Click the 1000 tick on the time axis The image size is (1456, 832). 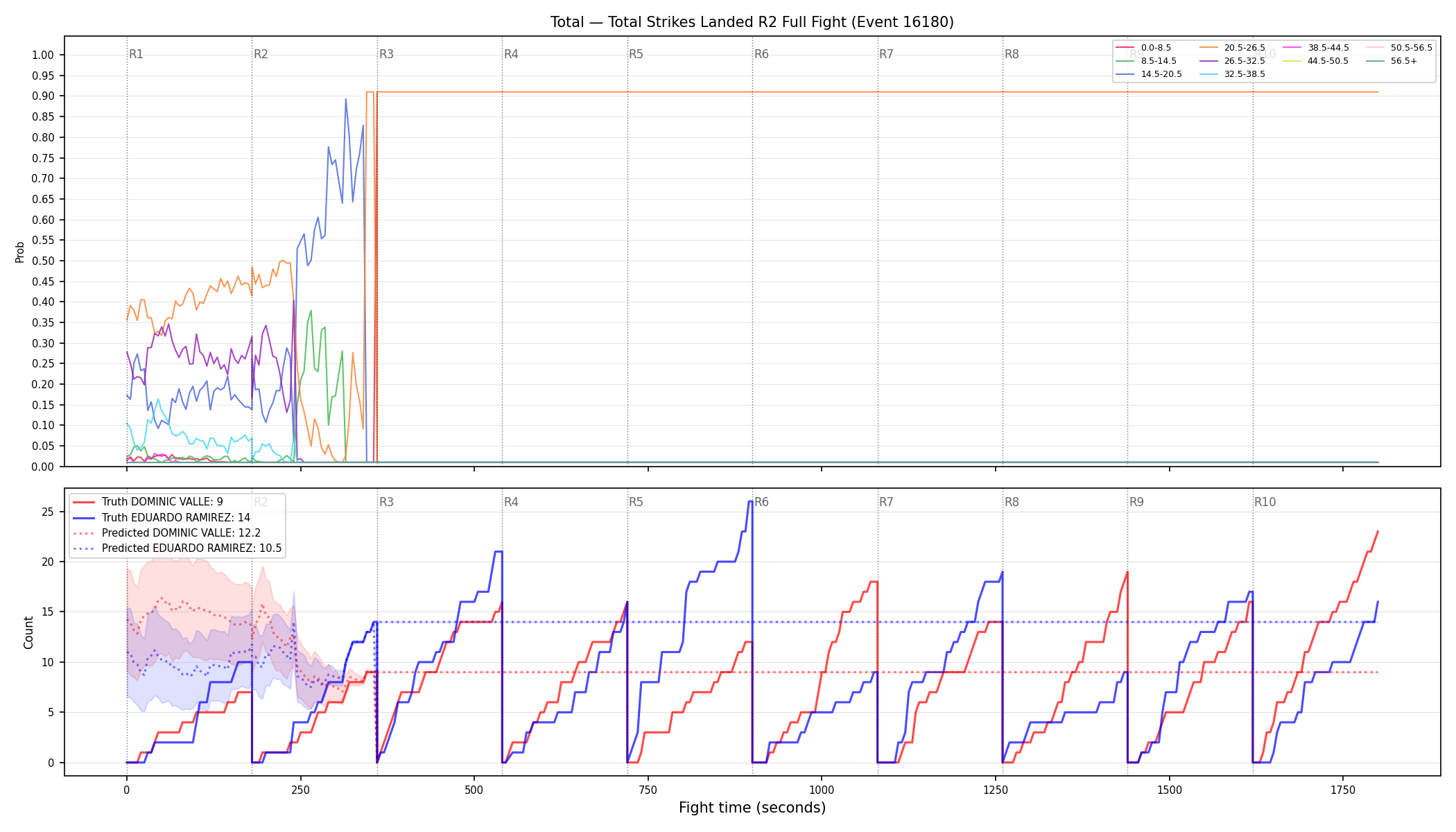822,790
